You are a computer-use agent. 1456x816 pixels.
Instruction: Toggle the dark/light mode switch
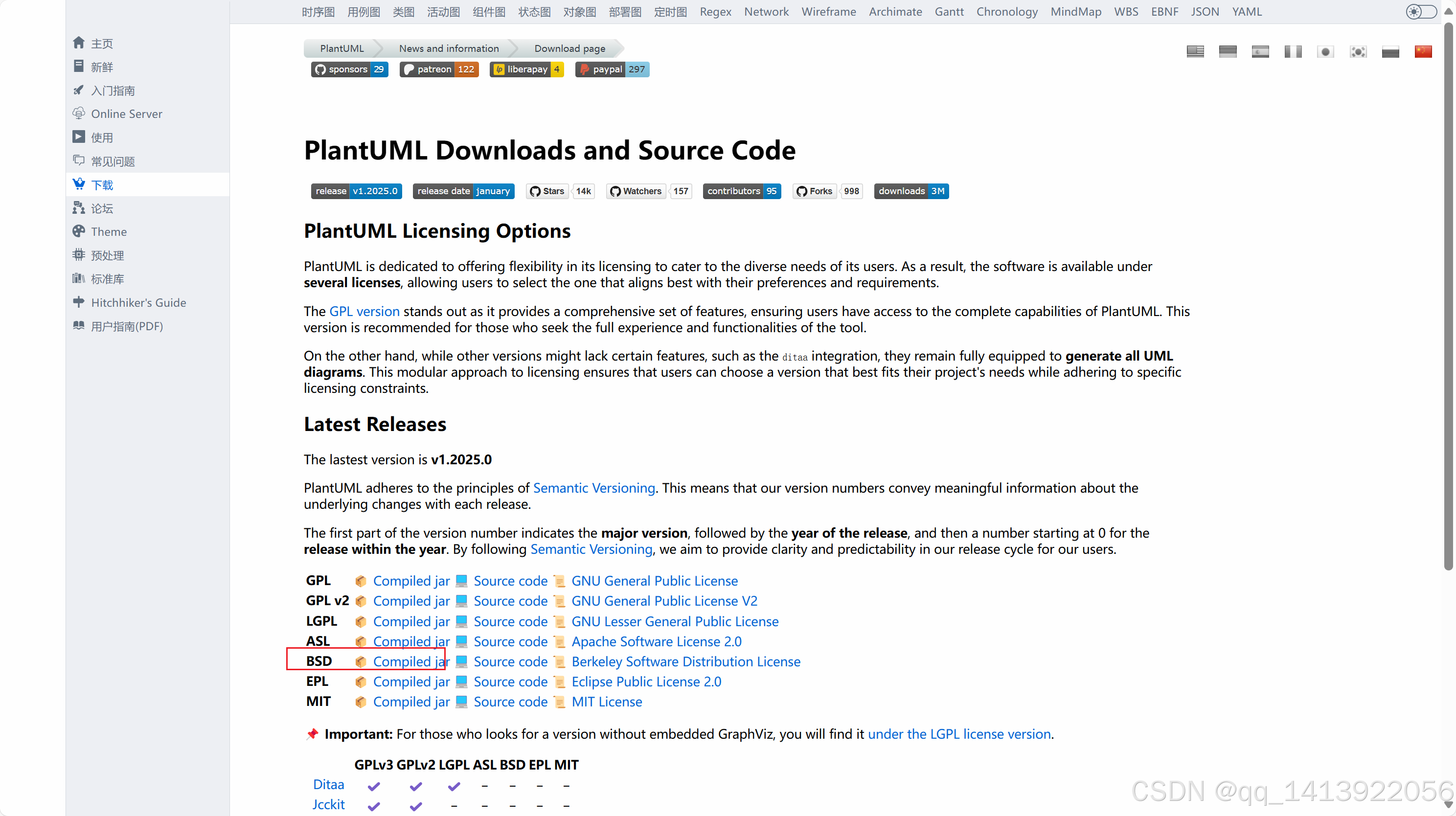coord(1421,12)
